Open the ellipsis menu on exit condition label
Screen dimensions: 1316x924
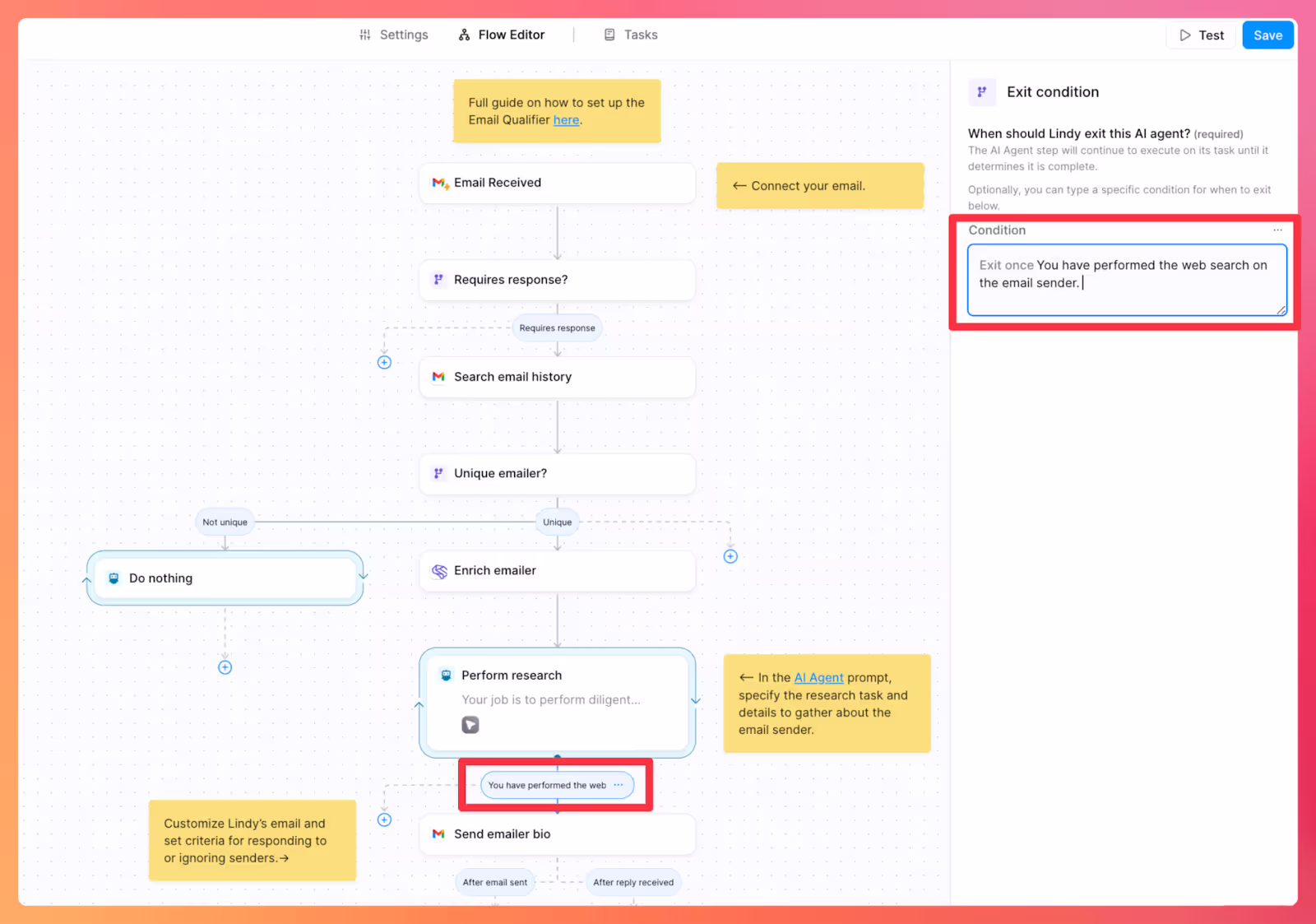(619, 785)
